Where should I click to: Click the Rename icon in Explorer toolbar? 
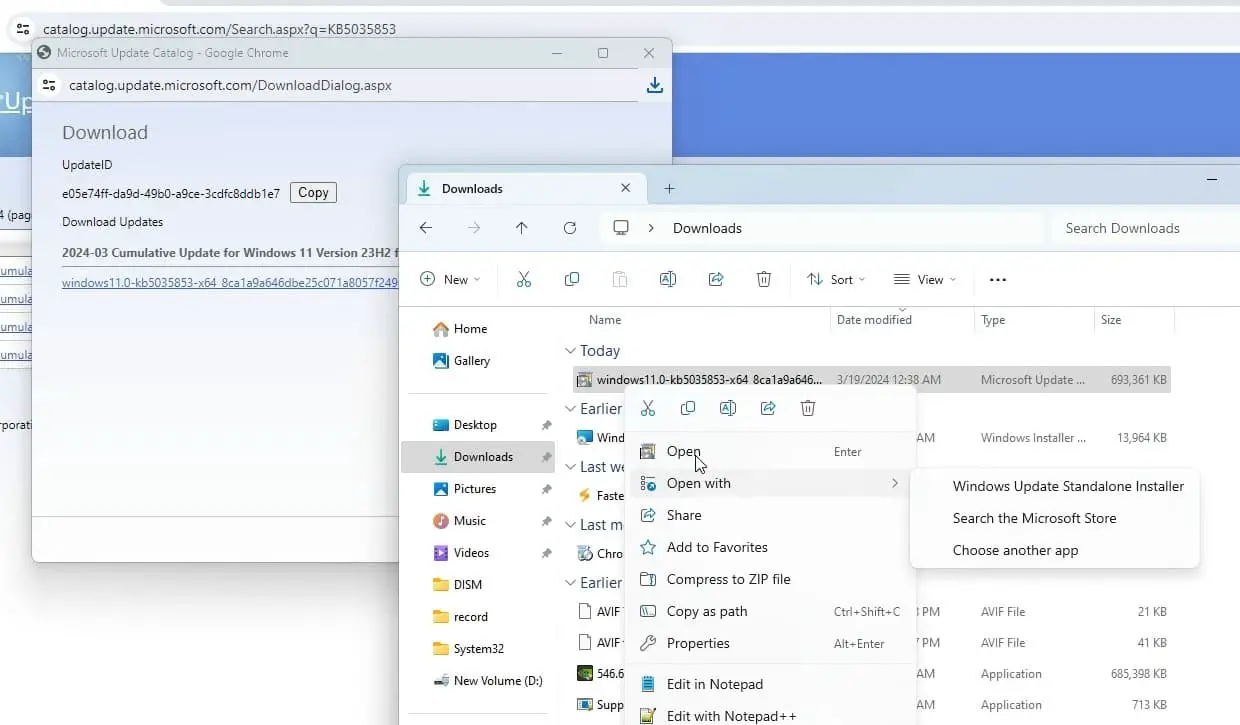click(667, 280)
